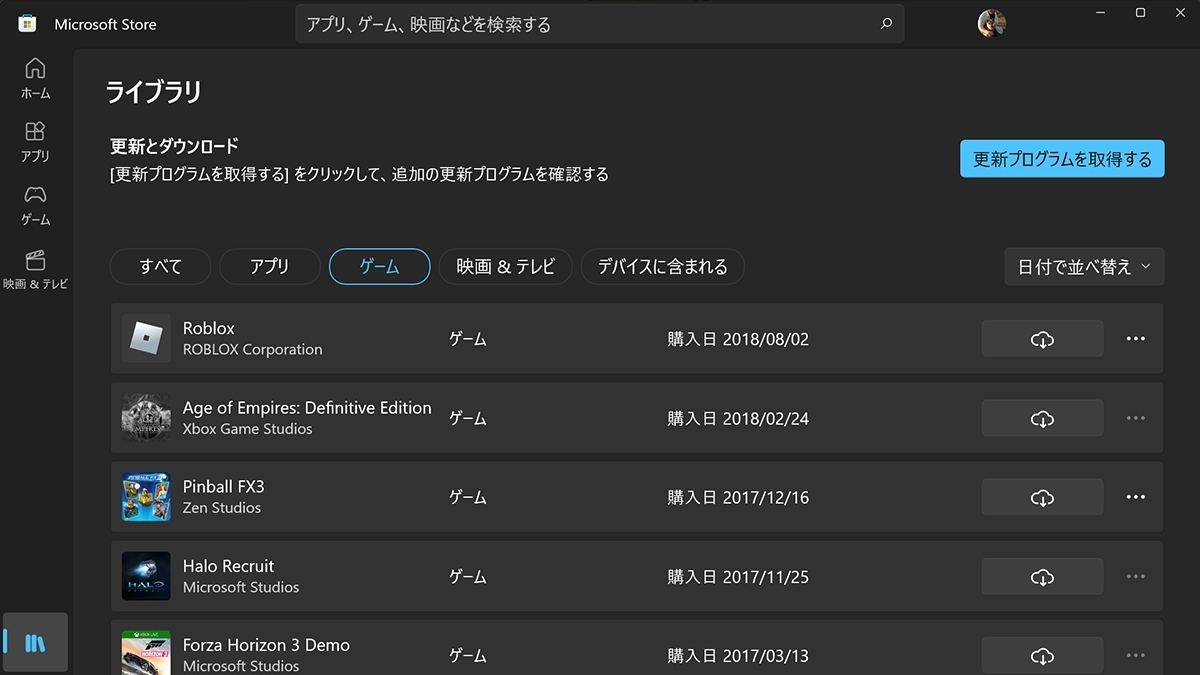Click purchase date 2018/08/02

[x=738, y=339]
